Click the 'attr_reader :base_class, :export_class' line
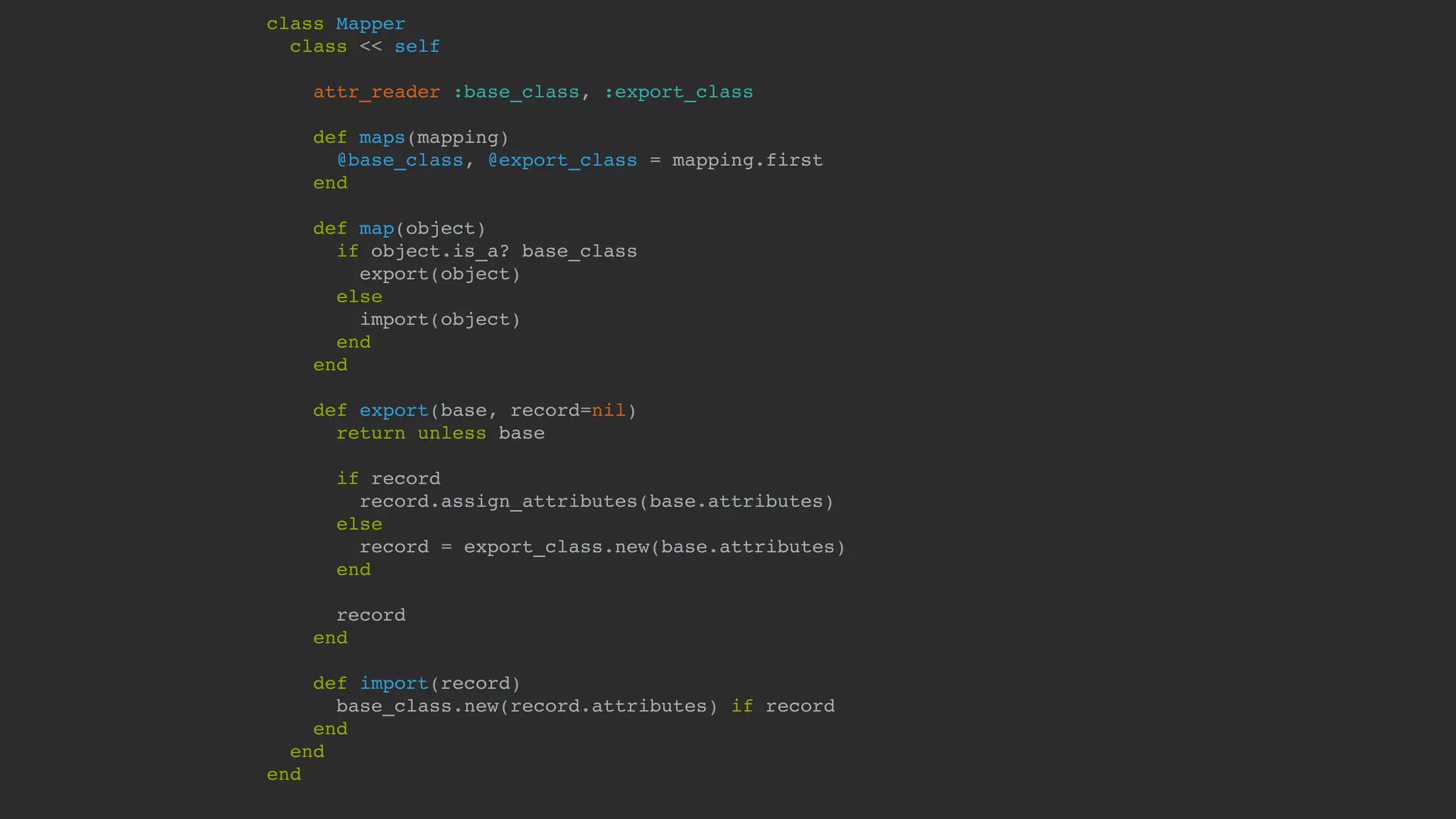 tap(533, 92)
